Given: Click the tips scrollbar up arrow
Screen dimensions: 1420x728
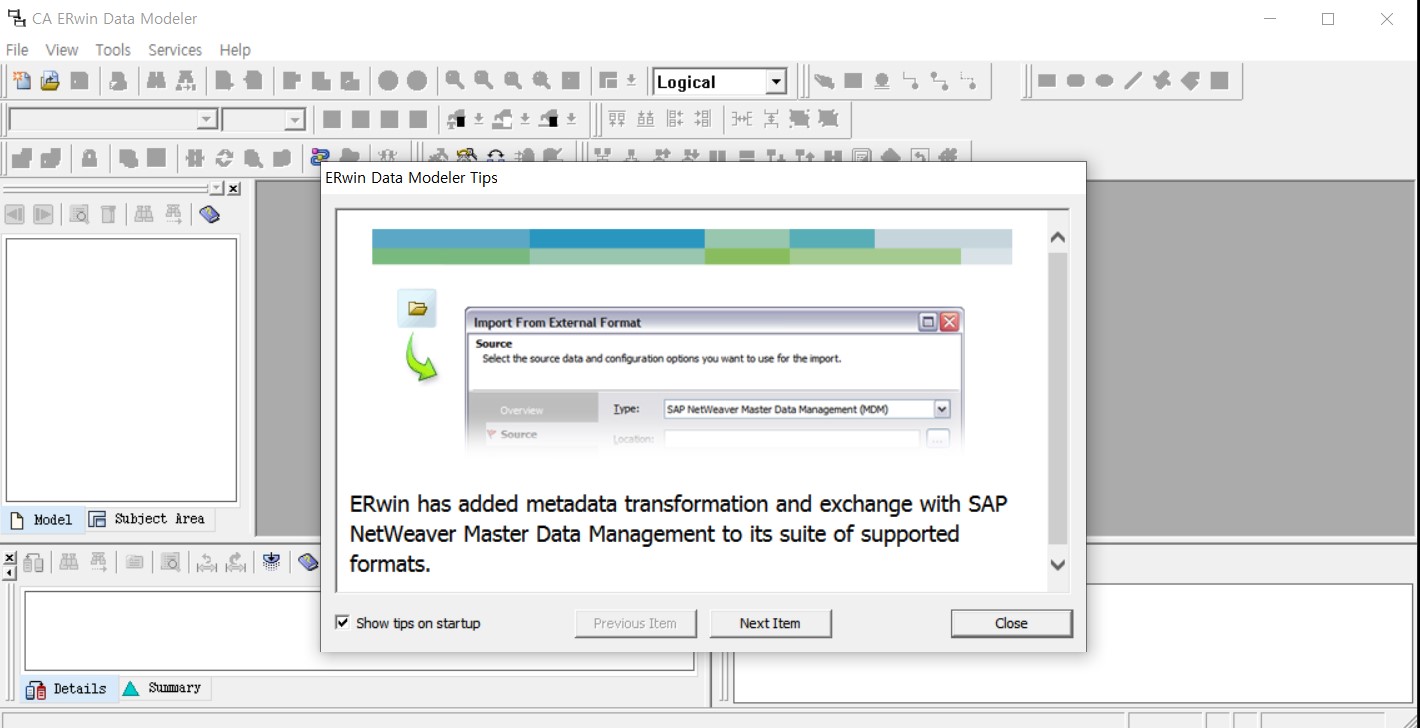Looking at the screenshot, I should click(x=1058, y=238).
